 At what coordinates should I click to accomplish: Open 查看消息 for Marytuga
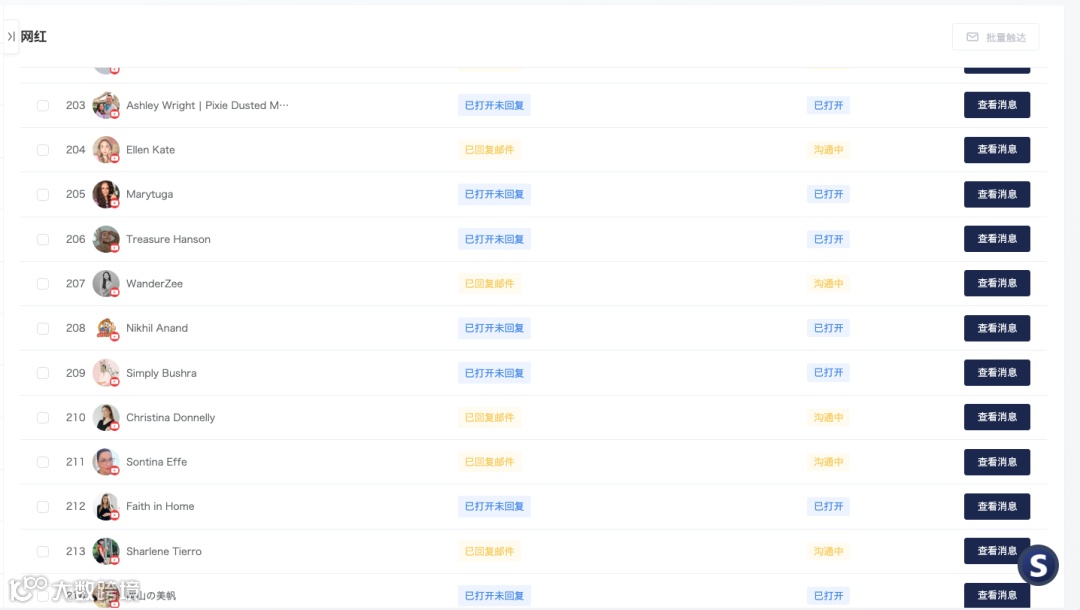[x=997, y=194]
